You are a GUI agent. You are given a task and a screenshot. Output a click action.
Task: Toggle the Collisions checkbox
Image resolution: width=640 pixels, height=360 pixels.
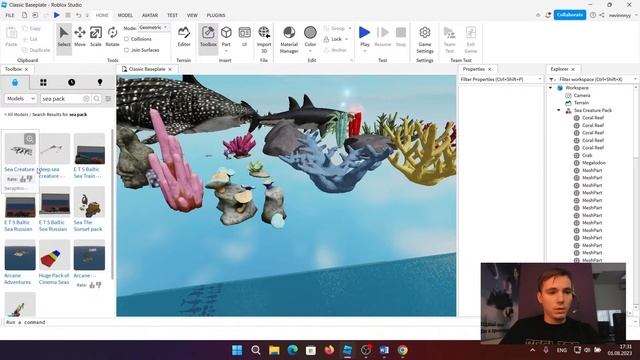click(127, 39)
